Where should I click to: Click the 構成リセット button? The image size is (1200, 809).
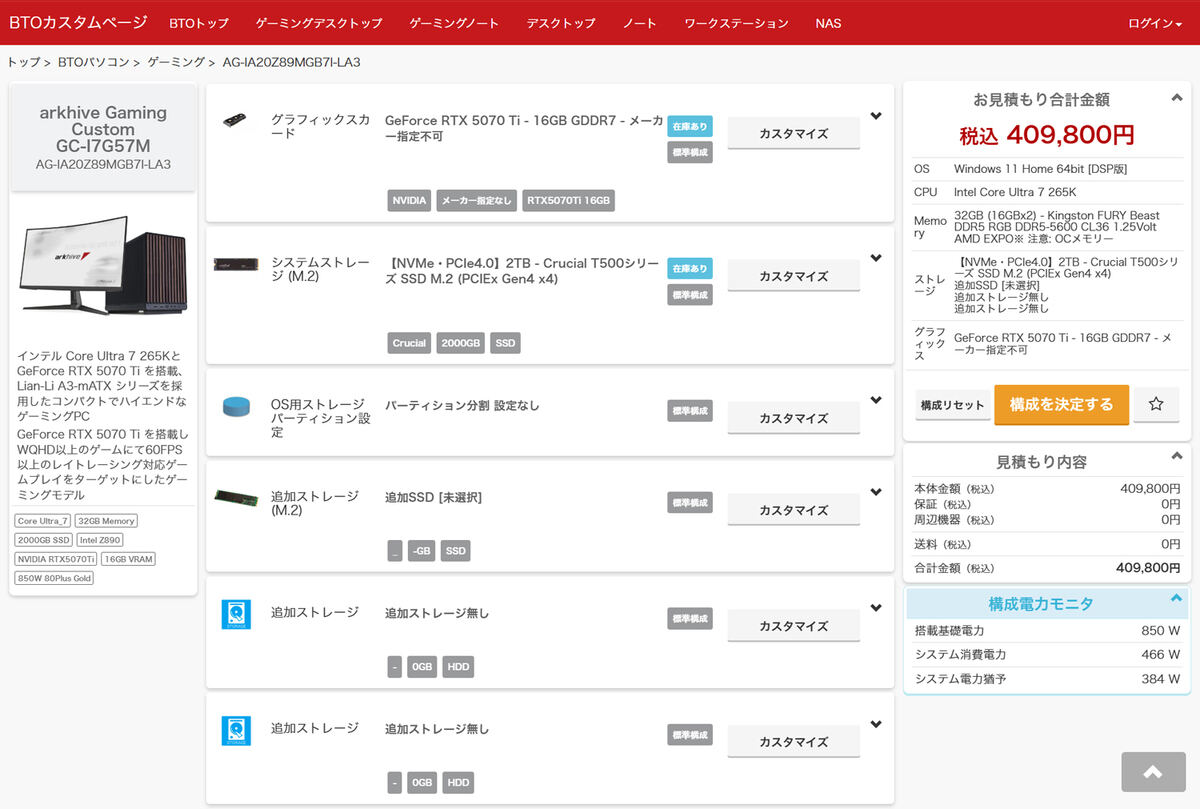point(952,405)
